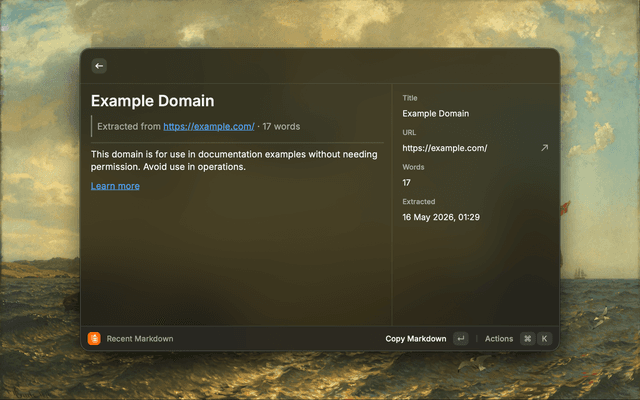This screenshot has width=640, height=400.
Task: Click the Recent Markdown label in the footer
Action: point(140,339)
